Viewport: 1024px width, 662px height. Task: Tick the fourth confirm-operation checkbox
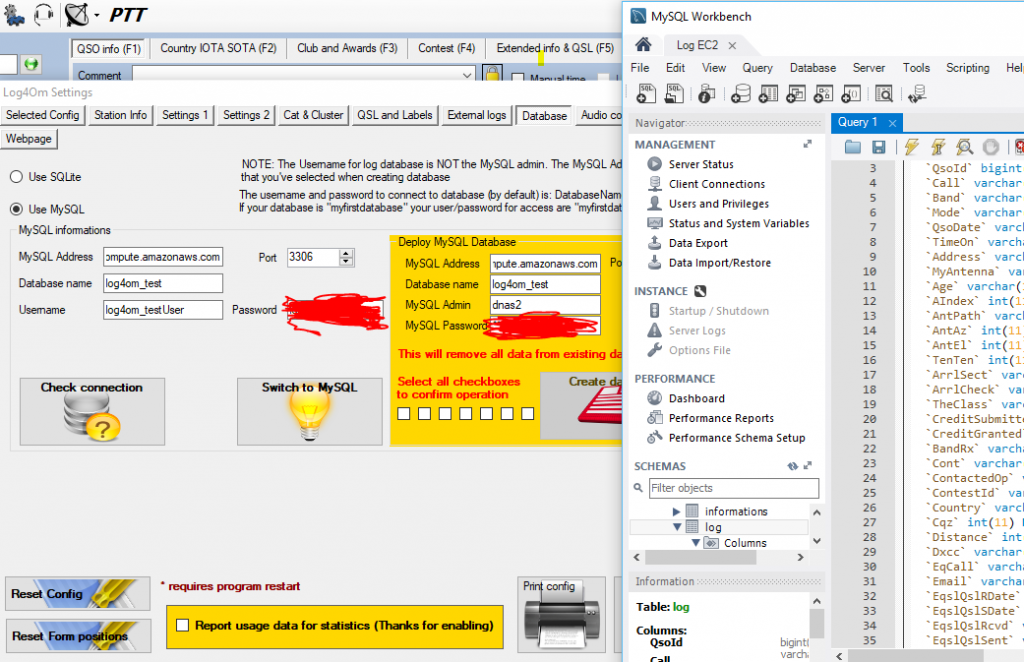tap(466, 413)
